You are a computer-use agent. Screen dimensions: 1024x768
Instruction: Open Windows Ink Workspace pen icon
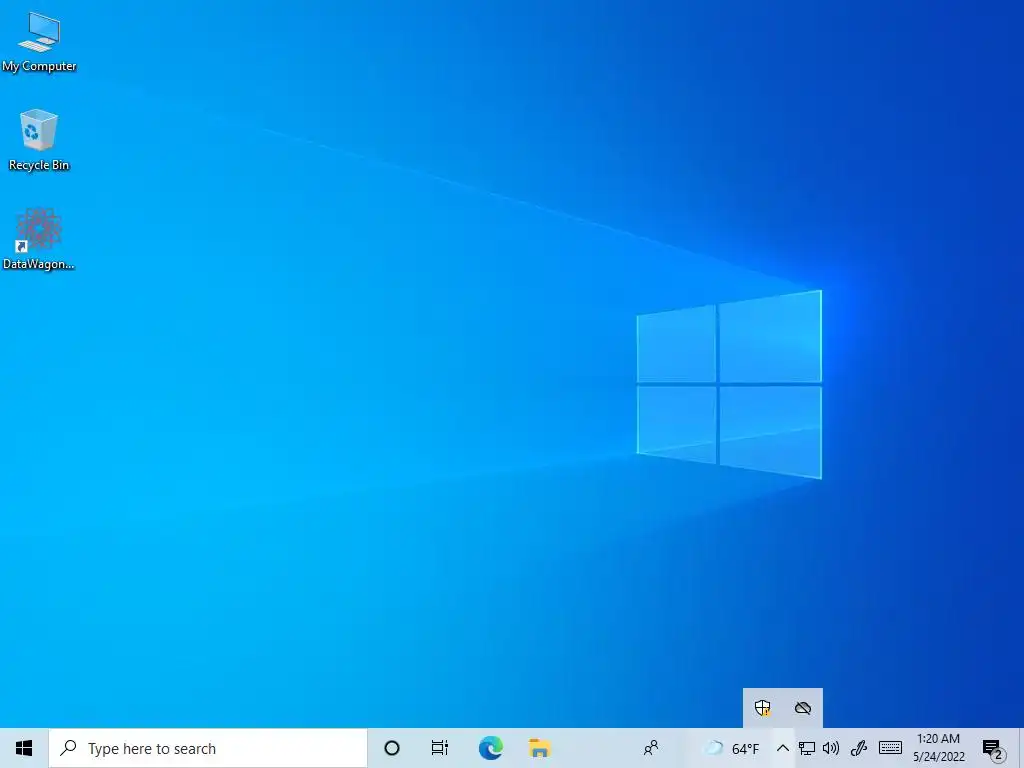click(859, 748)
